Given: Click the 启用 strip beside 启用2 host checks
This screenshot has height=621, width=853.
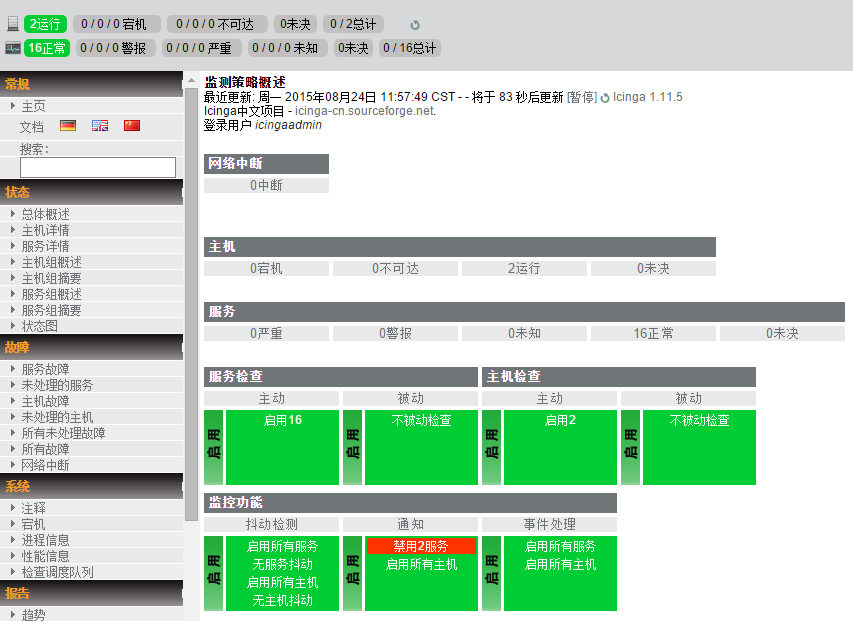Looking at the screenshot, I should coord(492,447).
